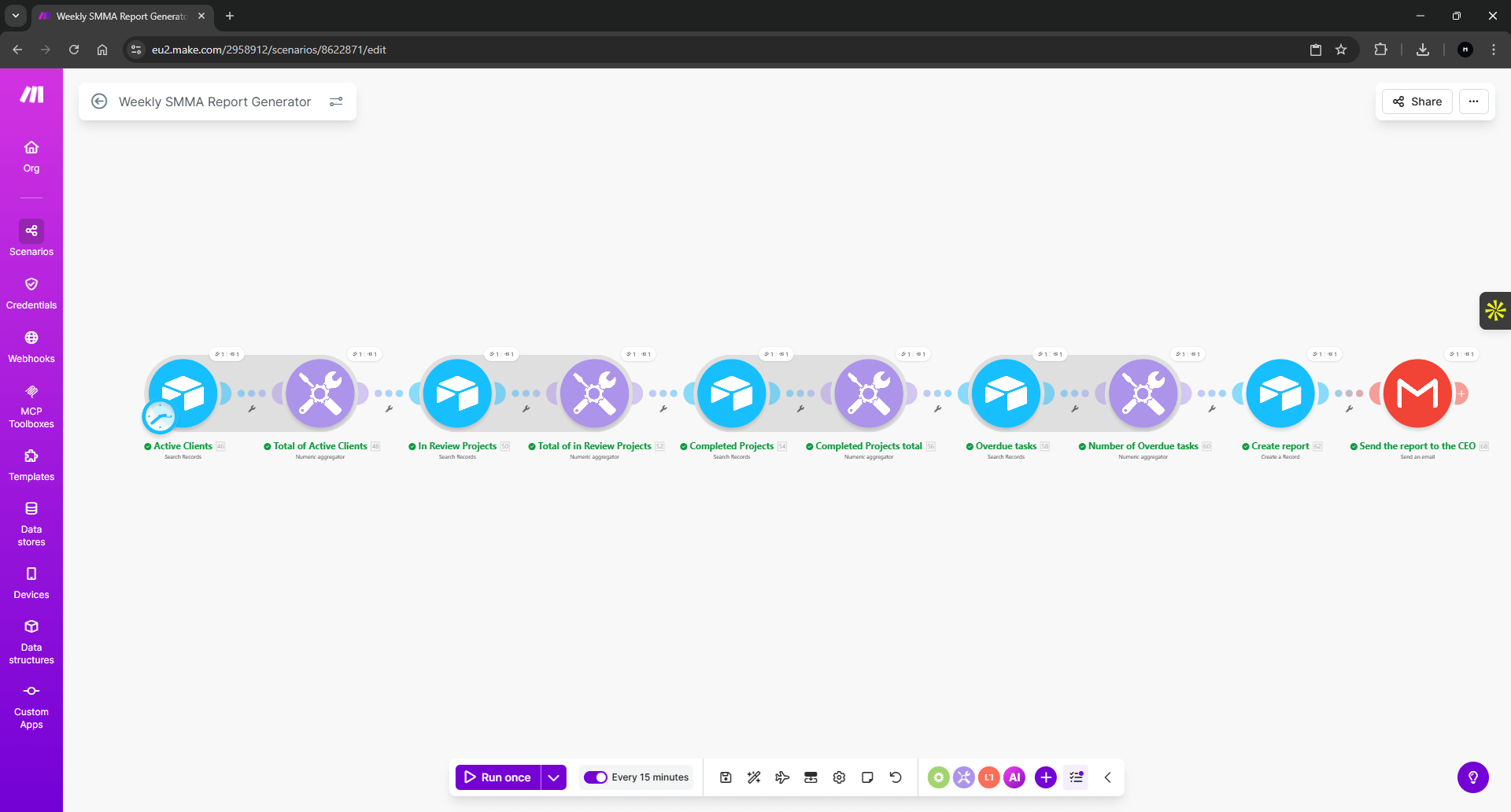Open the Run once dropdown arrow
The width and height of the screenshot is (1511, 812).
pyautogui.click(x=553, y=777)
